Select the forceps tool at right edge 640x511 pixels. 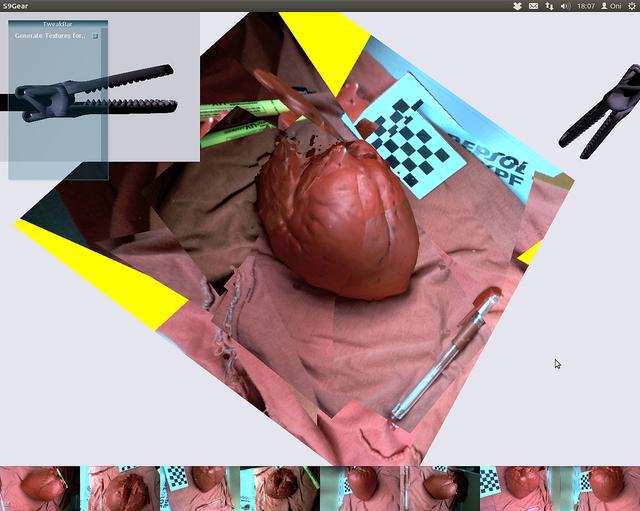[599, 112]
